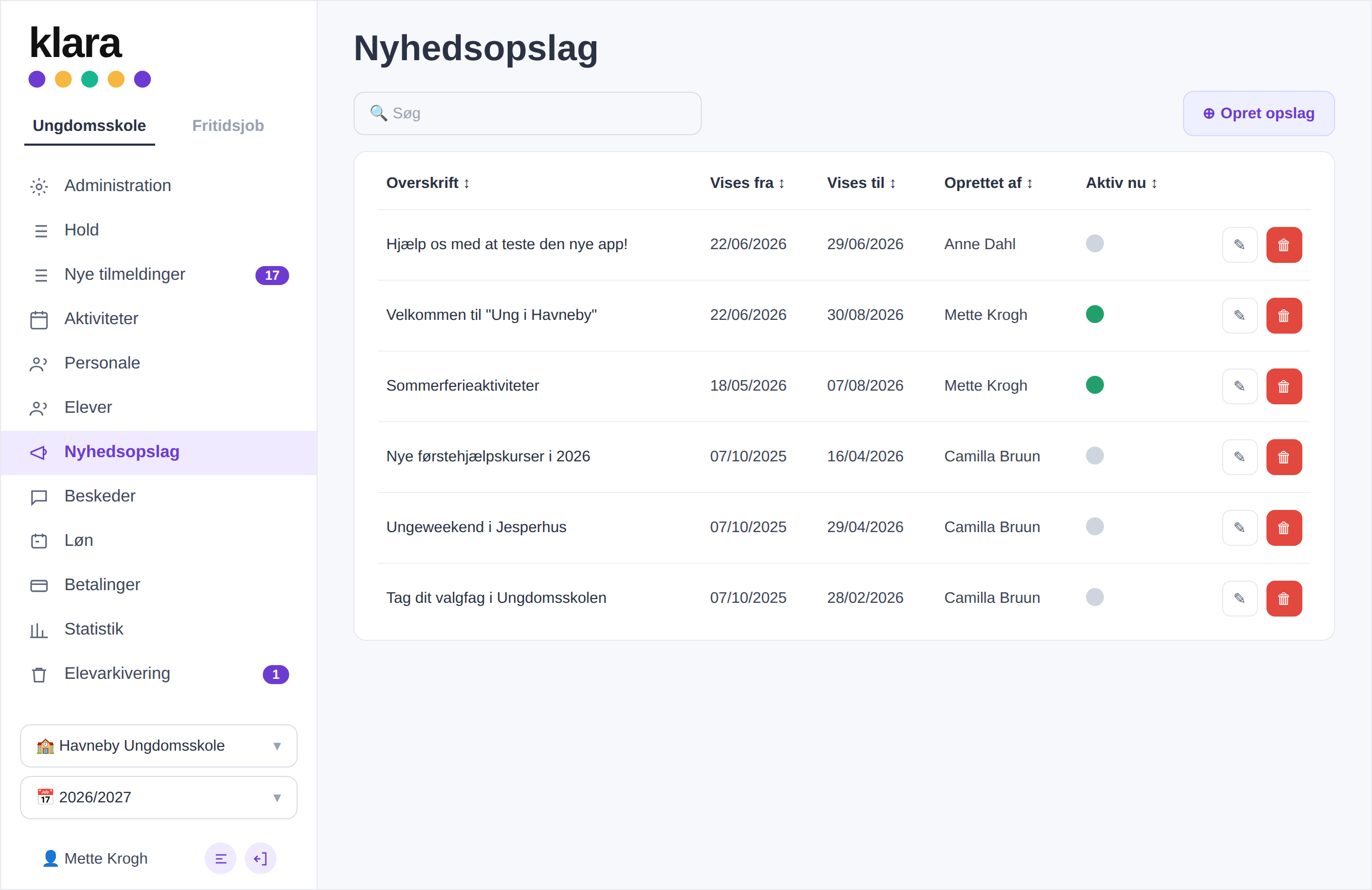1372x890 pixels.
Task: Click the 1 badge on Elevarkivering
Action: coord(275,674)
